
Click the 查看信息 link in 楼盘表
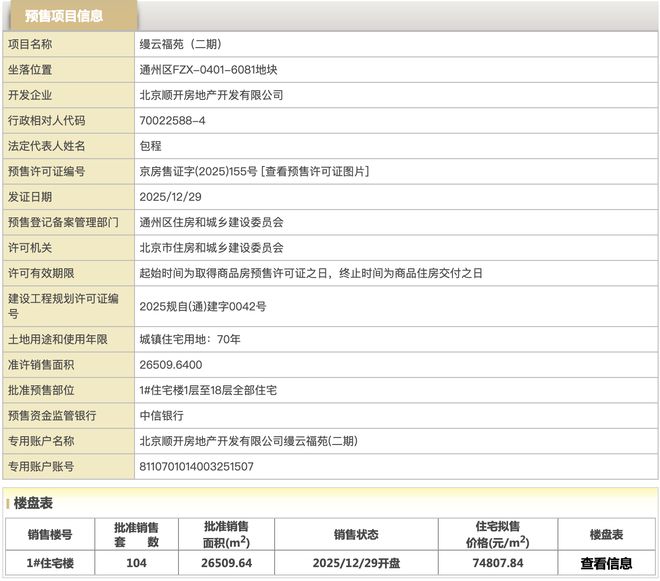(x=606, y=563)
